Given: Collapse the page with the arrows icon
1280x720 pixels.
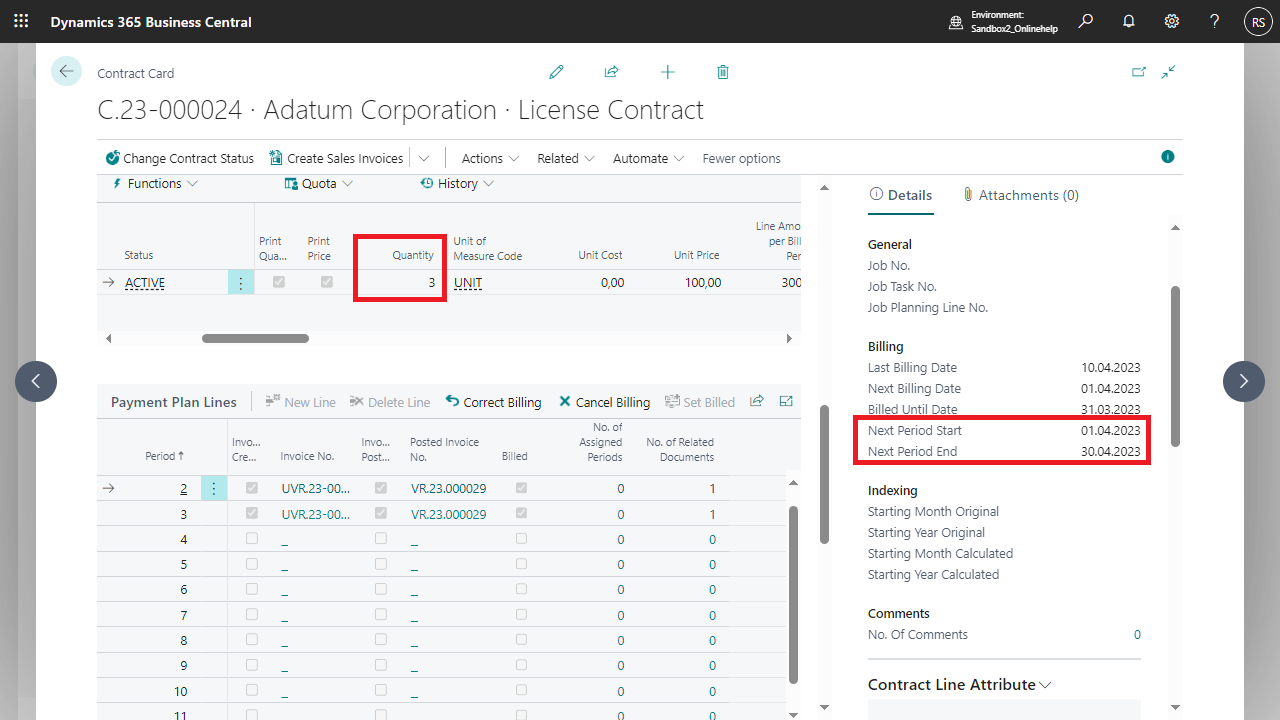Looking at the screenshot, I should point(1169,72).
